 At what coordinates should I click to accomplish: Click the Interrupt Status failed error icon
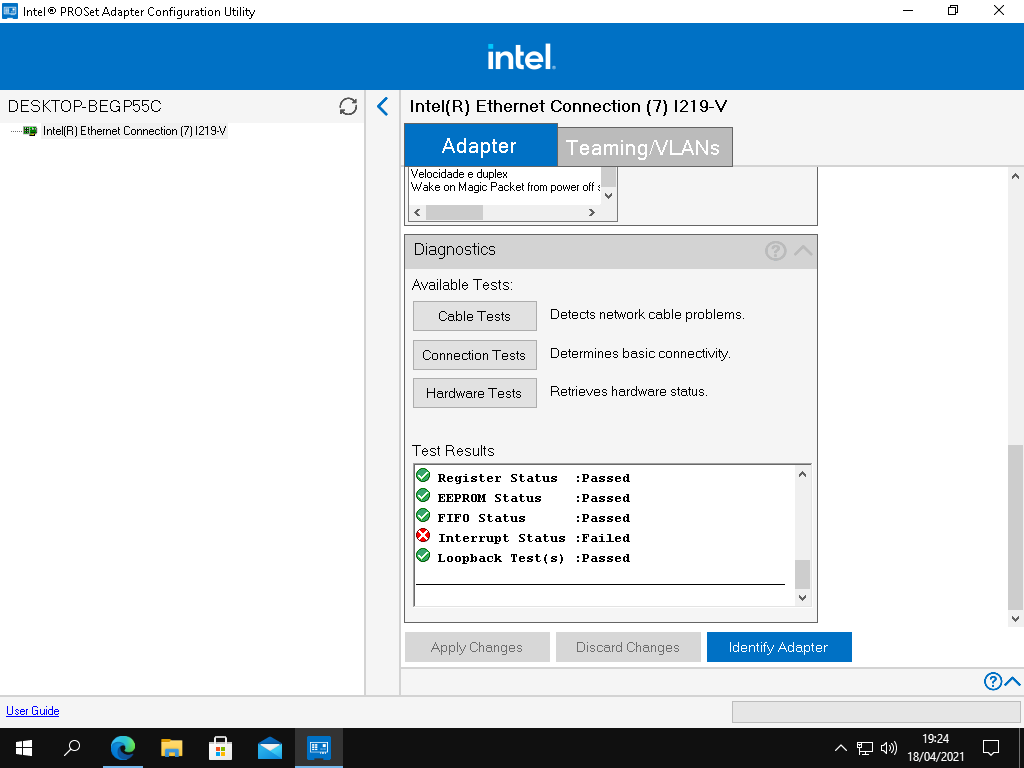(423, 536)
